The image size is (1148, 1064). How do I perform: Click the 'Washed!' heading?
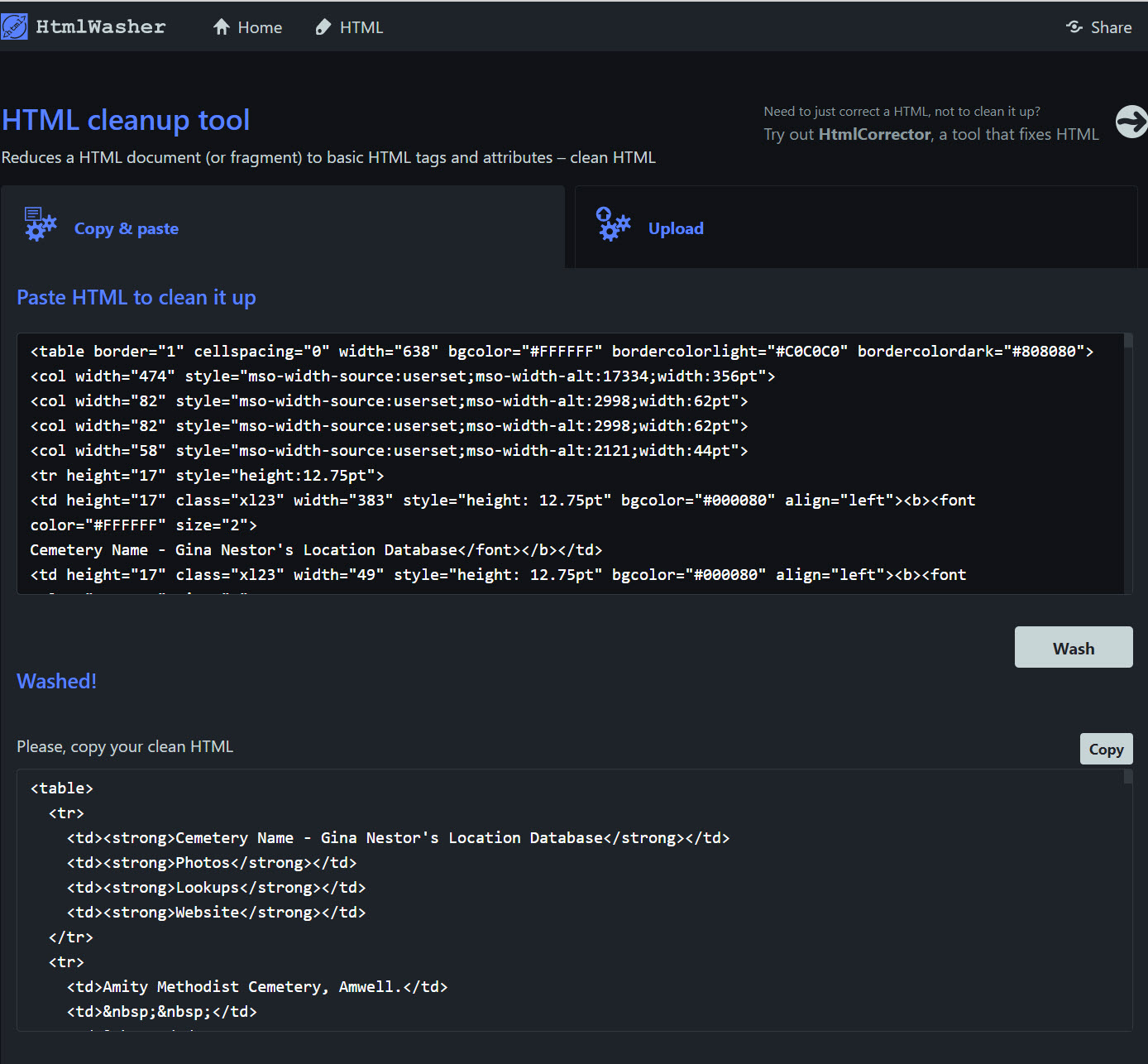click(56, 681)
